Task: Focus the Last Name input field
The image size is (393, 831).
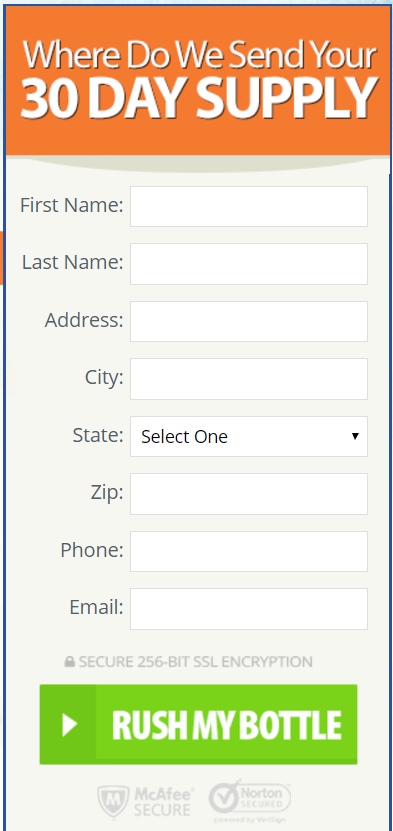Action: click(x=249, y=264)
